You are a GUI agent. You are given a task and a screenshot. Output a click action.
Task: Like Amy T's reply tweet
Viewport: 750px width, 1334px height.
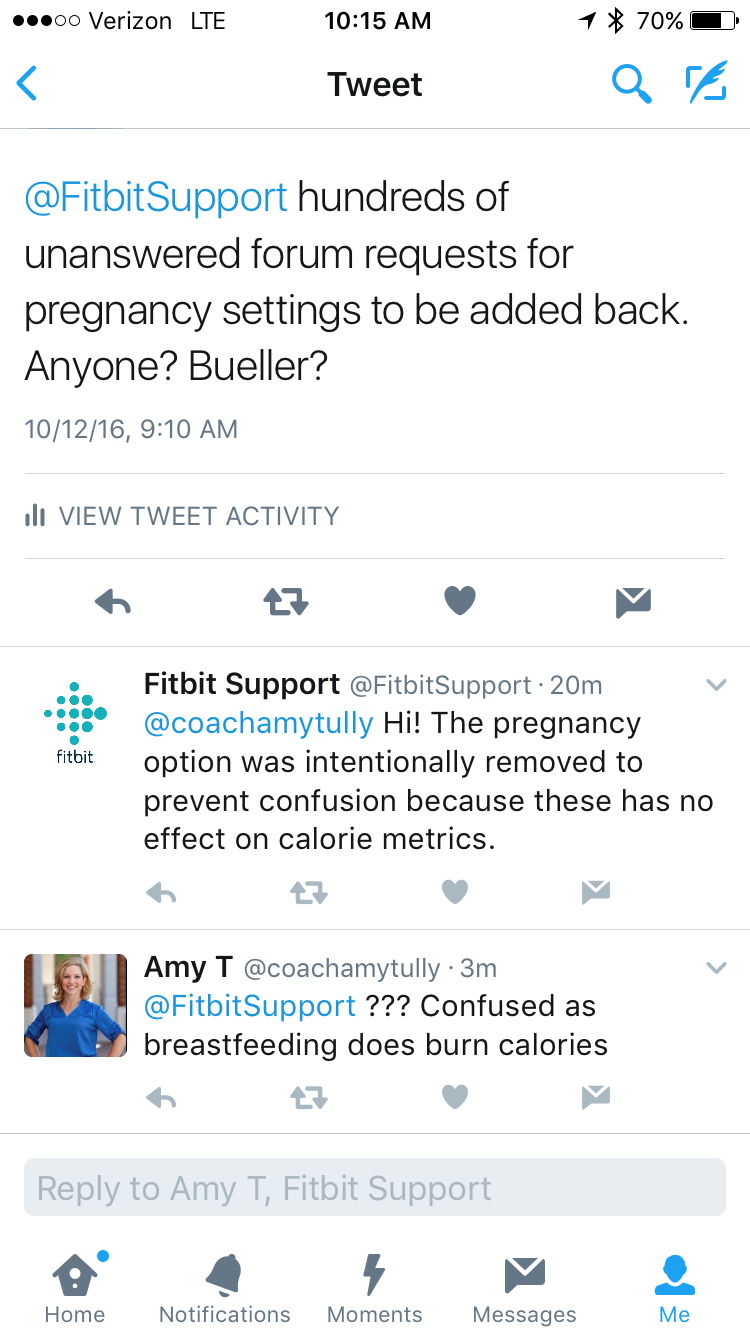[x=455, y=1098]
